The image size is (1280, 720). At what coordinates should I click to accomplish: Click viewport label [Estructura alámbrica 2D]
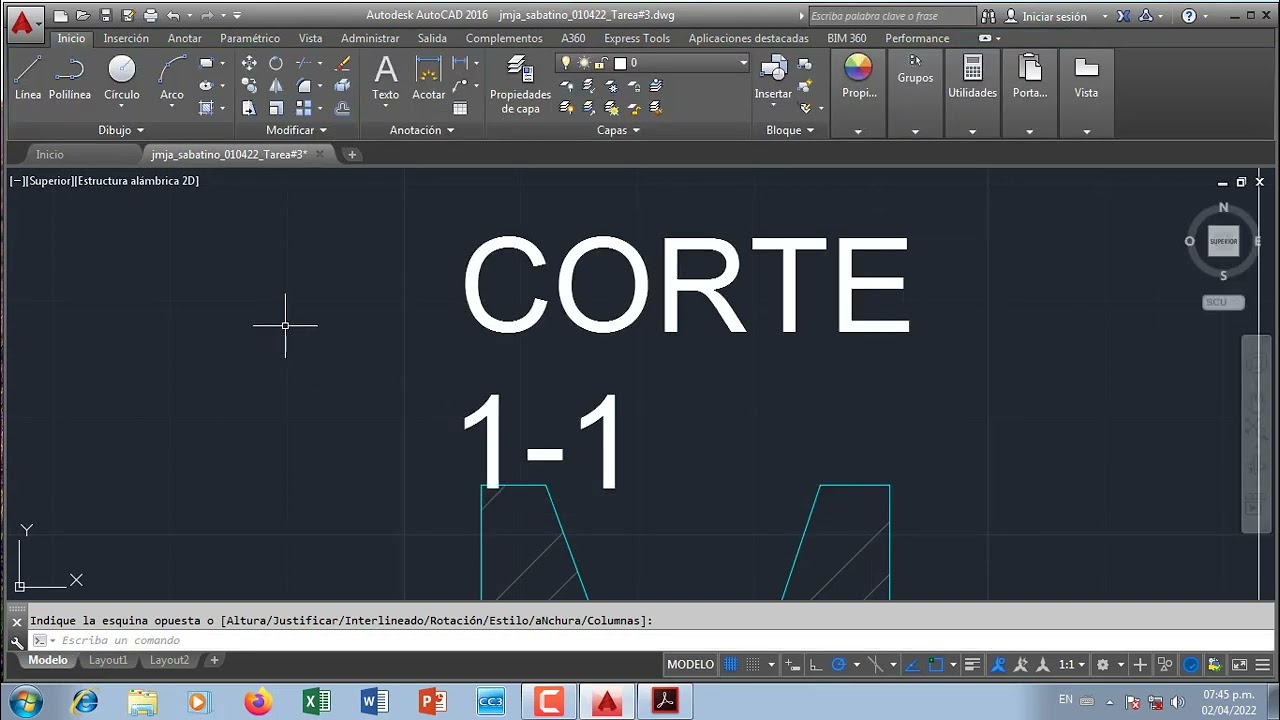tap(138, 181)
